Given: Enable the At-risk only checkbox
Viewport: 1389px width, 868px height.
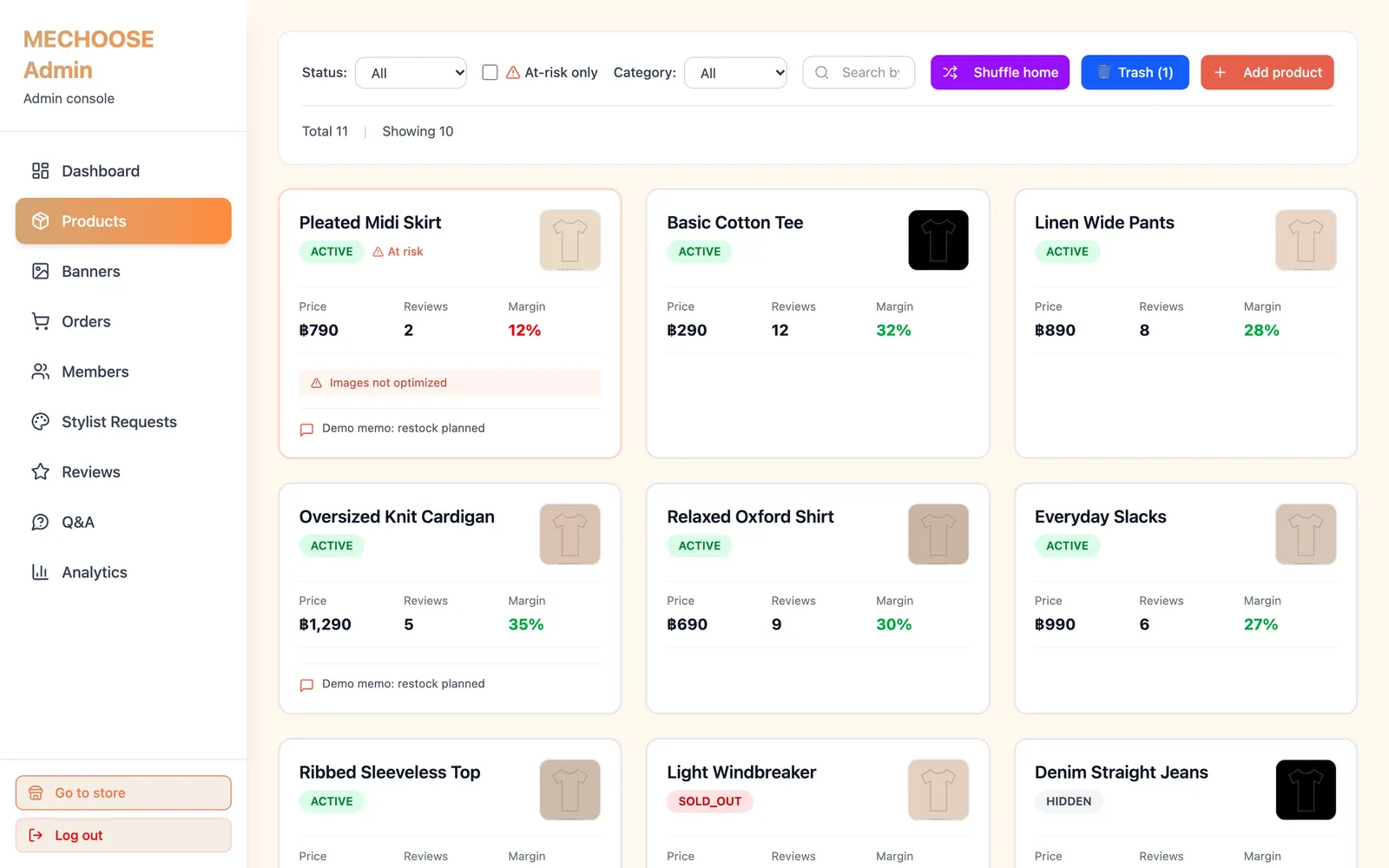Looking at the screenshot, I should pos(490,72).
